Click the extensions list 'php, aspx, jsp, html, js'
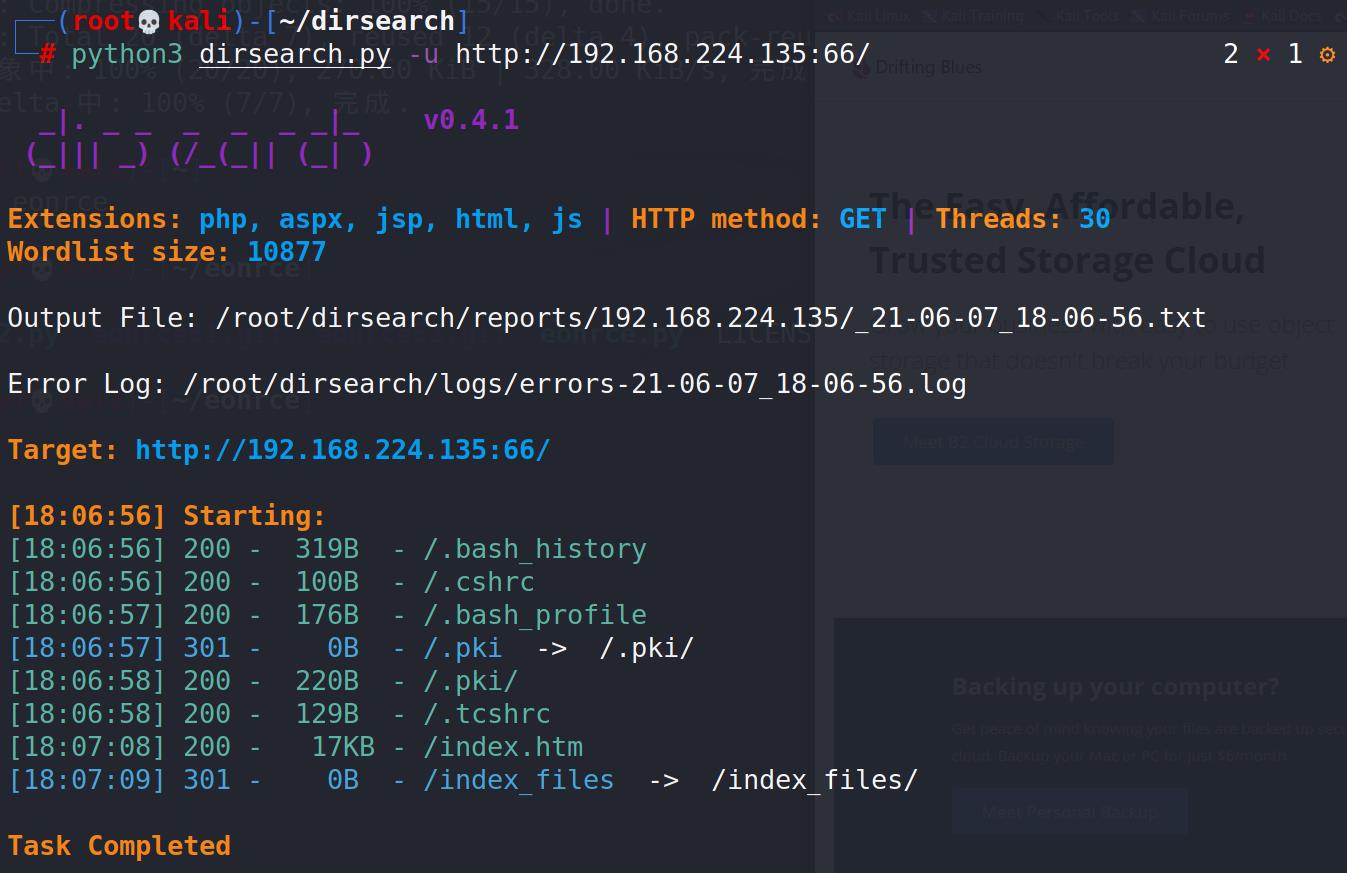 pyautogui.click(x=391, y=219)
